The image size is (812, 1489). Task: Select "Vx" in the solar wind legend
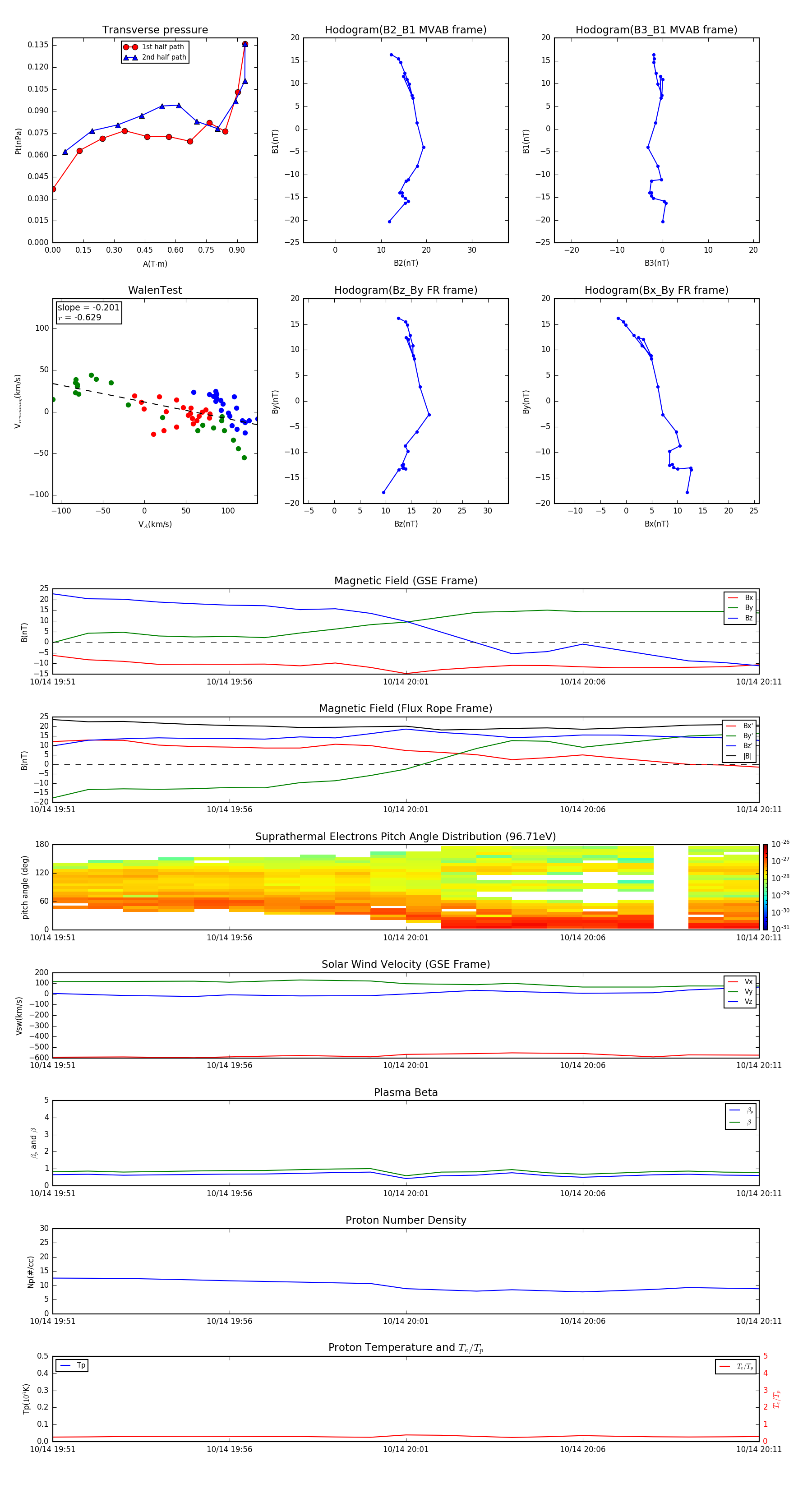click(740, 981)
